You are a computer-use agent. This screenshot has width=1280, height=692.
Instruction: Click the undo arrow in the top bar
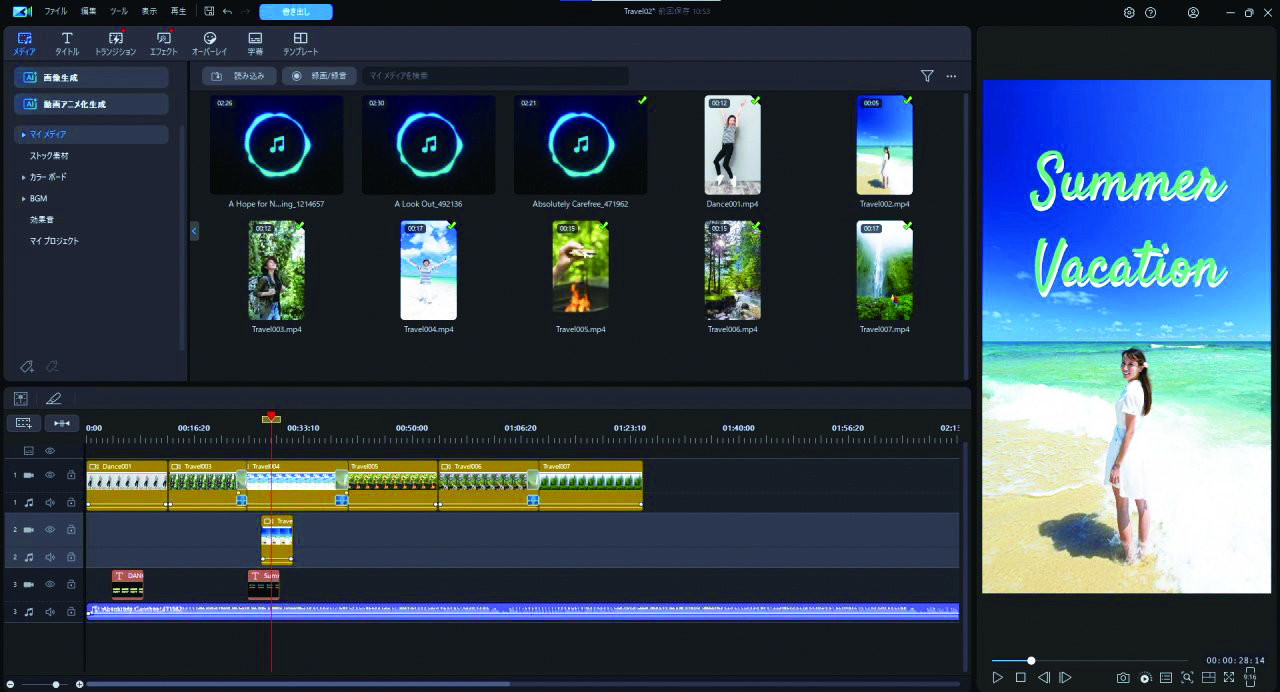pyautogui.click(x=227, y=12)
